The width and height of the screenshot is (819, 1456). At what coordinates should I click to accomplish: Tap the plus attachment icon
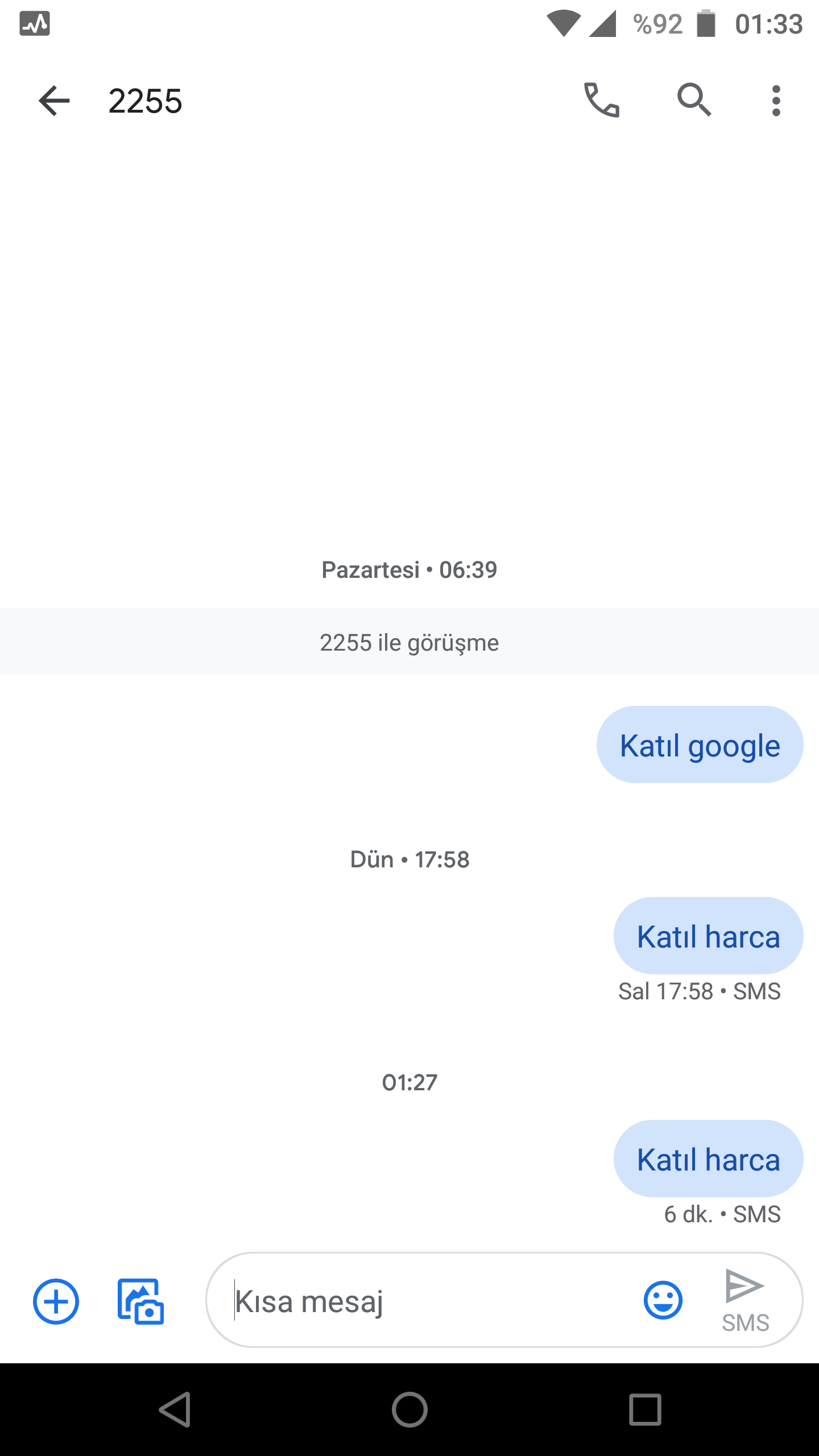(56, 1301)
